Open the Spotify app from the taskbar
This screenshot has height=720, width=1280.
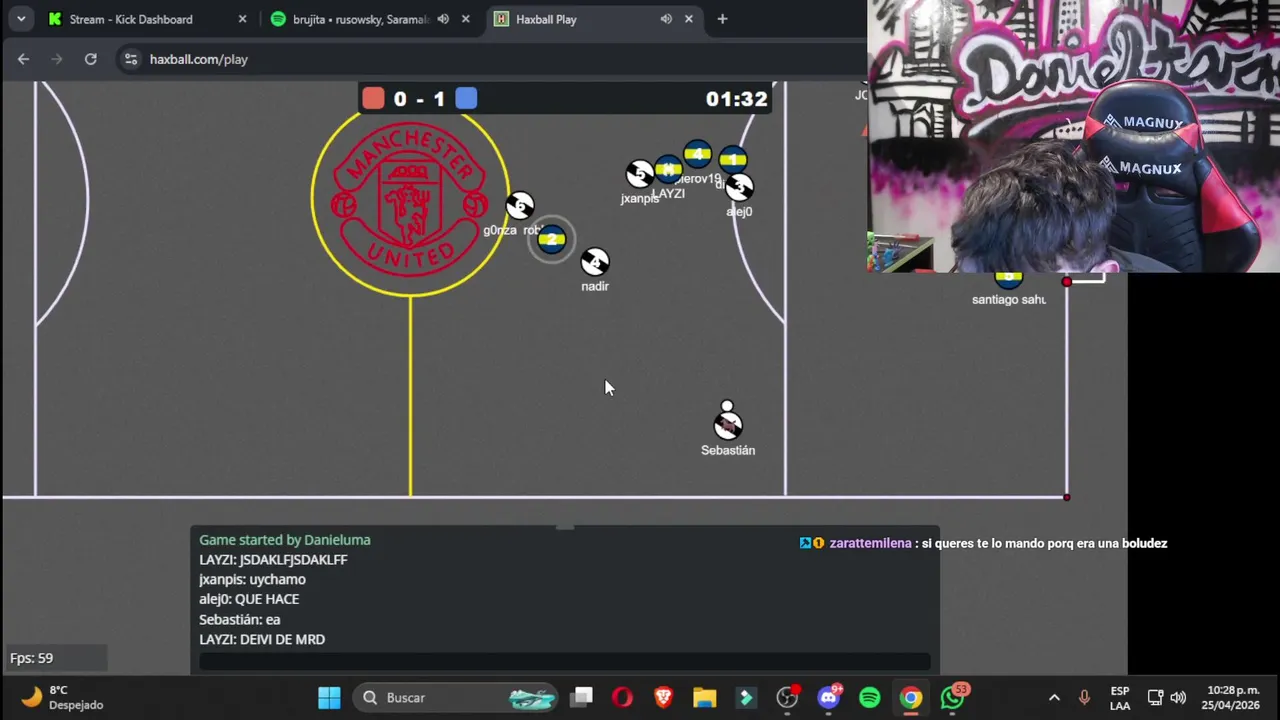point(870,698)
